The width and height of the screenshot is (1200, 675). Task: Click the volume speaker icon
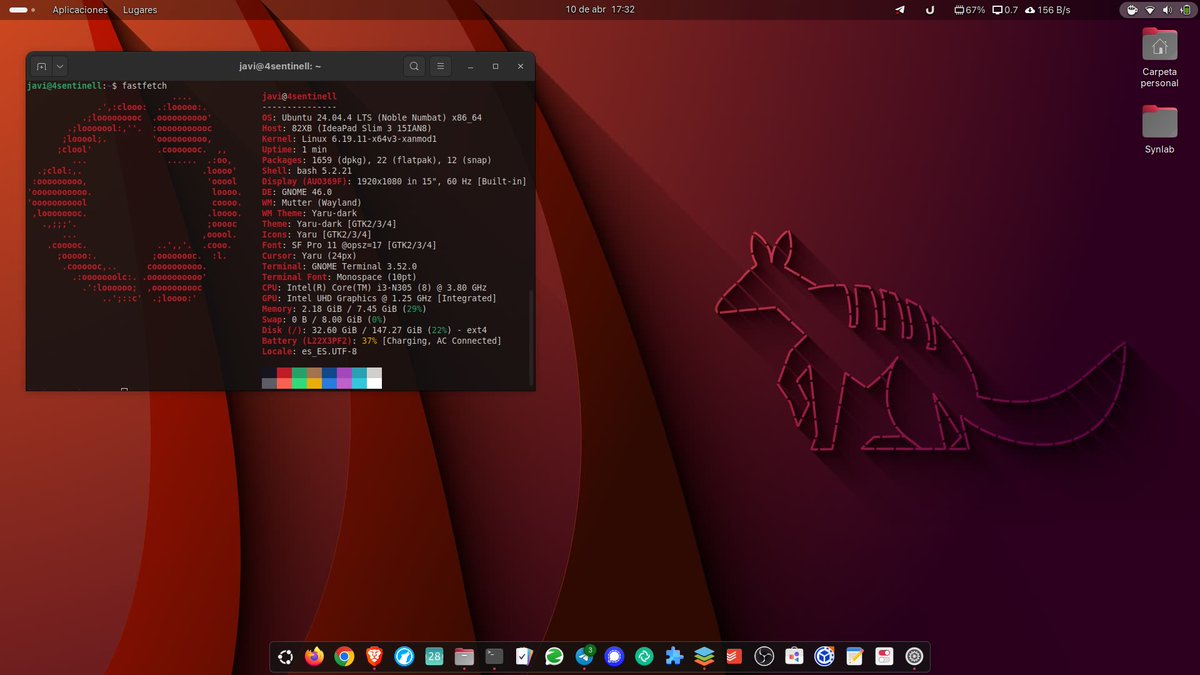click(x=1167, y=9)
